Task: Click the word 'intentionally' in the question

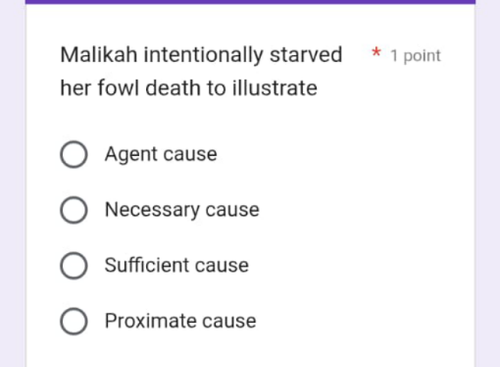Action: (203, 55)
